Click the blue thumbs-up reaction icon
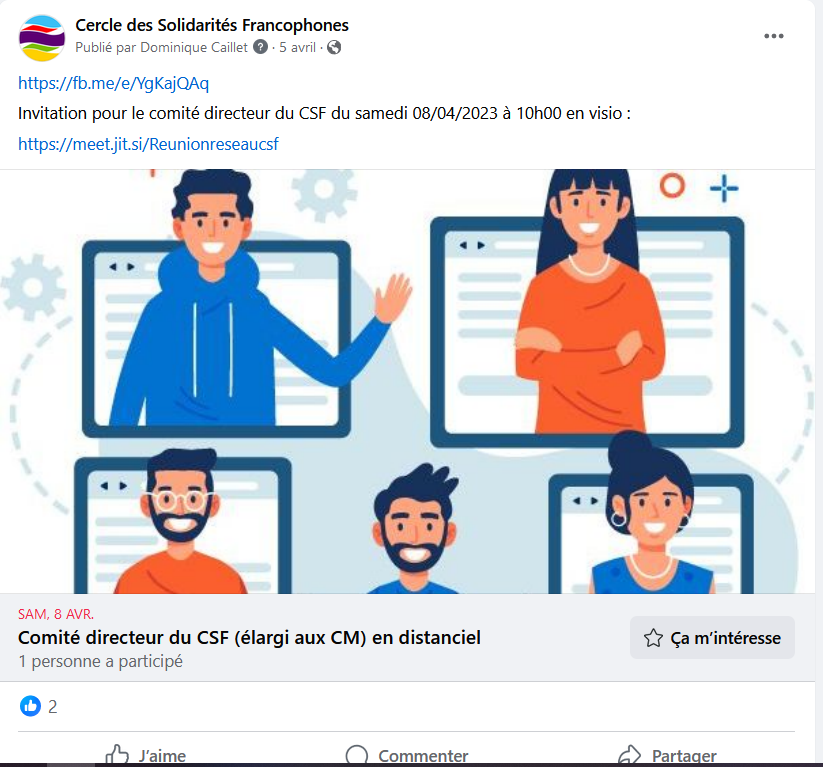This screenshot has width=823, height=767. [30, 706]
